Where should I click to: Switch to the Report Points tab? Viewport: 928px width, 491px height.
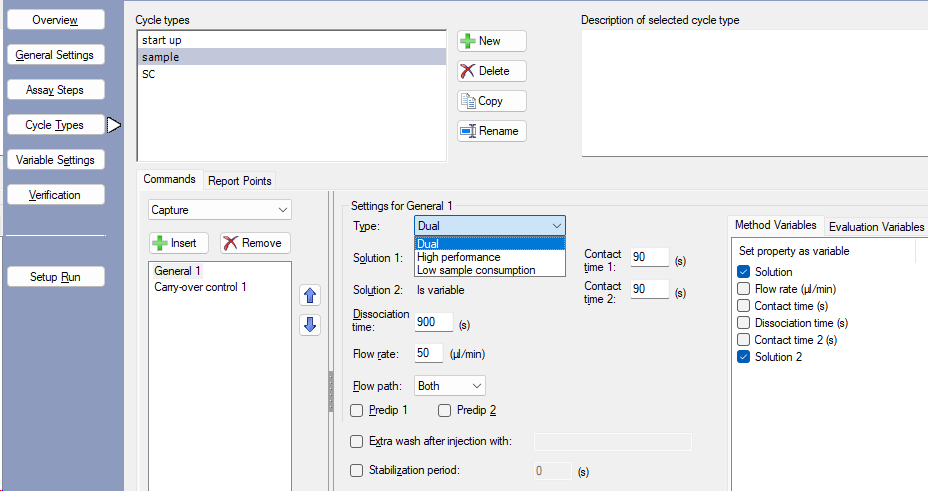click(x=239, y=181)
